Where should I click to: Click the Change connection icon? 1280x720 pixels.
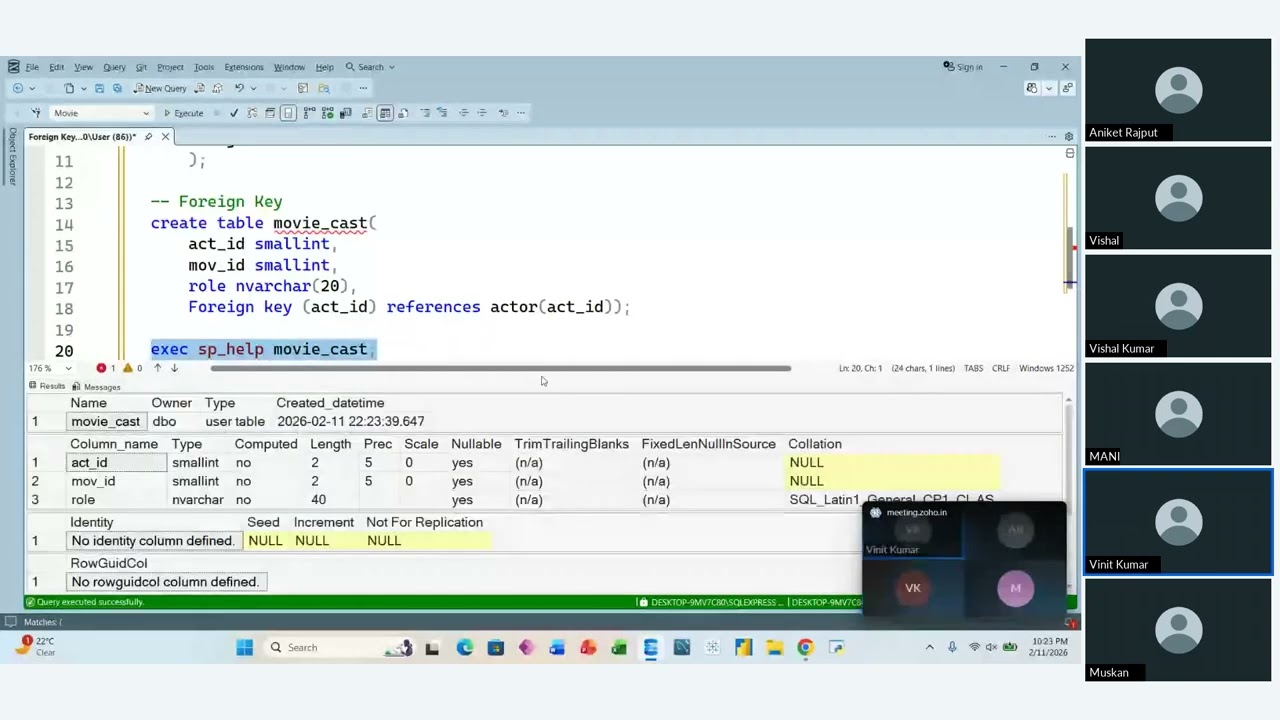[x=35, y=113]
